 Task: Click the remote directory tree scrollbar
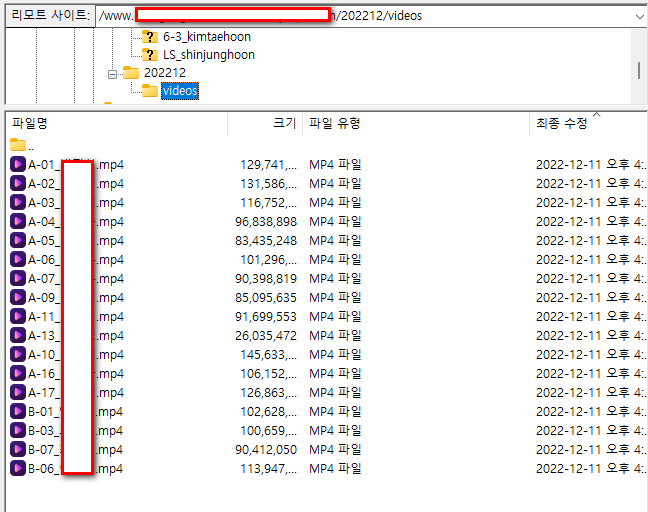pyautogui.click(x=639, y=70)
